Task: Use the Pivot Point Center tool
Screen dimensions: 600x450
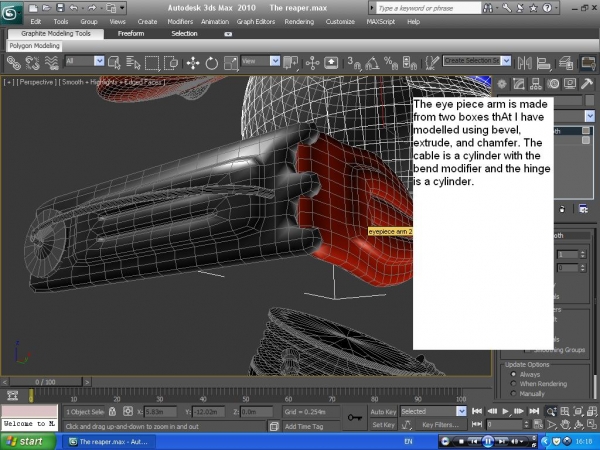Action: click(290, 63)
